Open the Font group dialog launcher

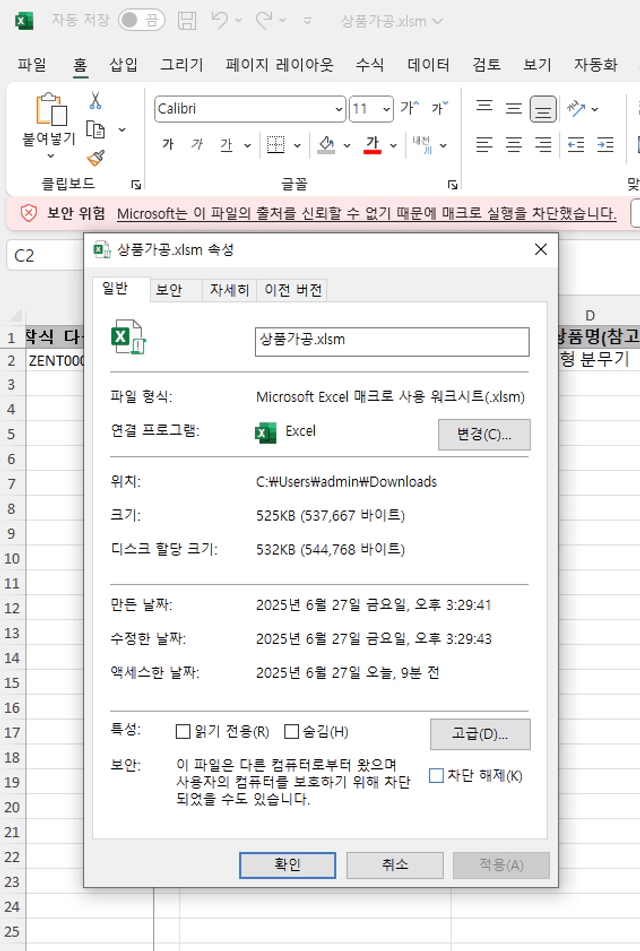(x=453, y=184)
